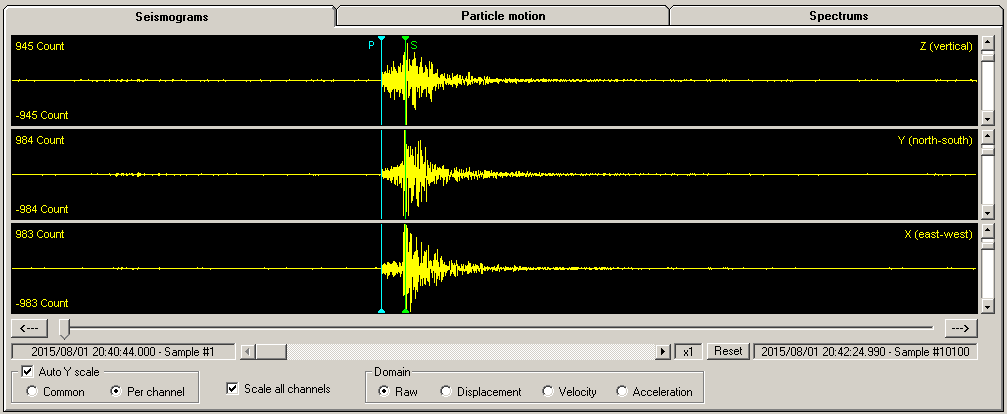The width and height of the screenshot is (1007, 414).
Task: Click the 945 Count scale label
Action: point(40,46)
